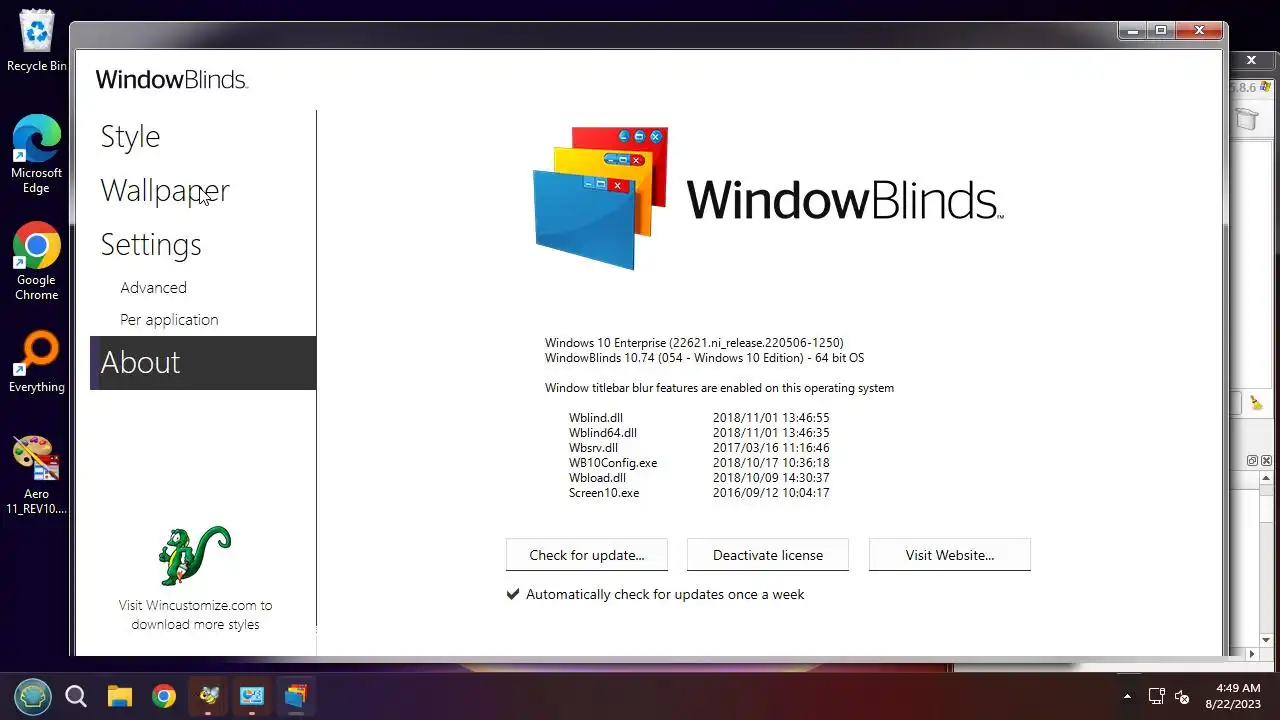Screen dimensions: 1280x720
Task: Open the Everything search desktop shortcut
Action: [36, 362]
